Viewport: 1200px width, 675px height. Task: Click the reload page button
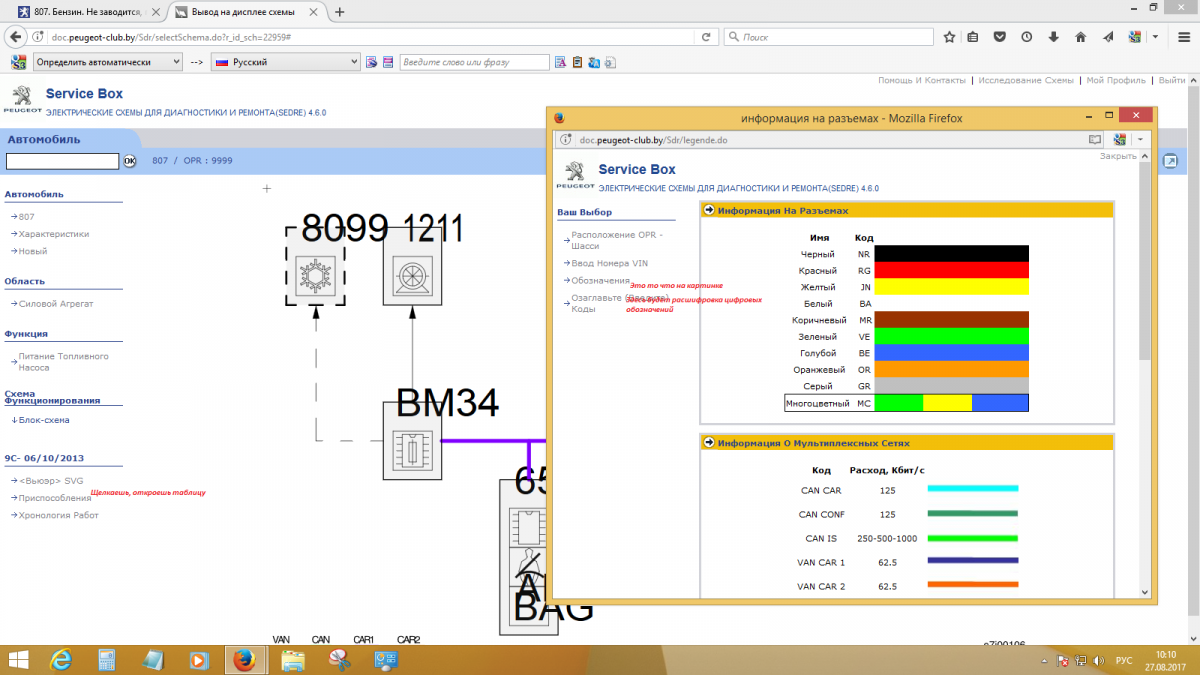(706, 37)
